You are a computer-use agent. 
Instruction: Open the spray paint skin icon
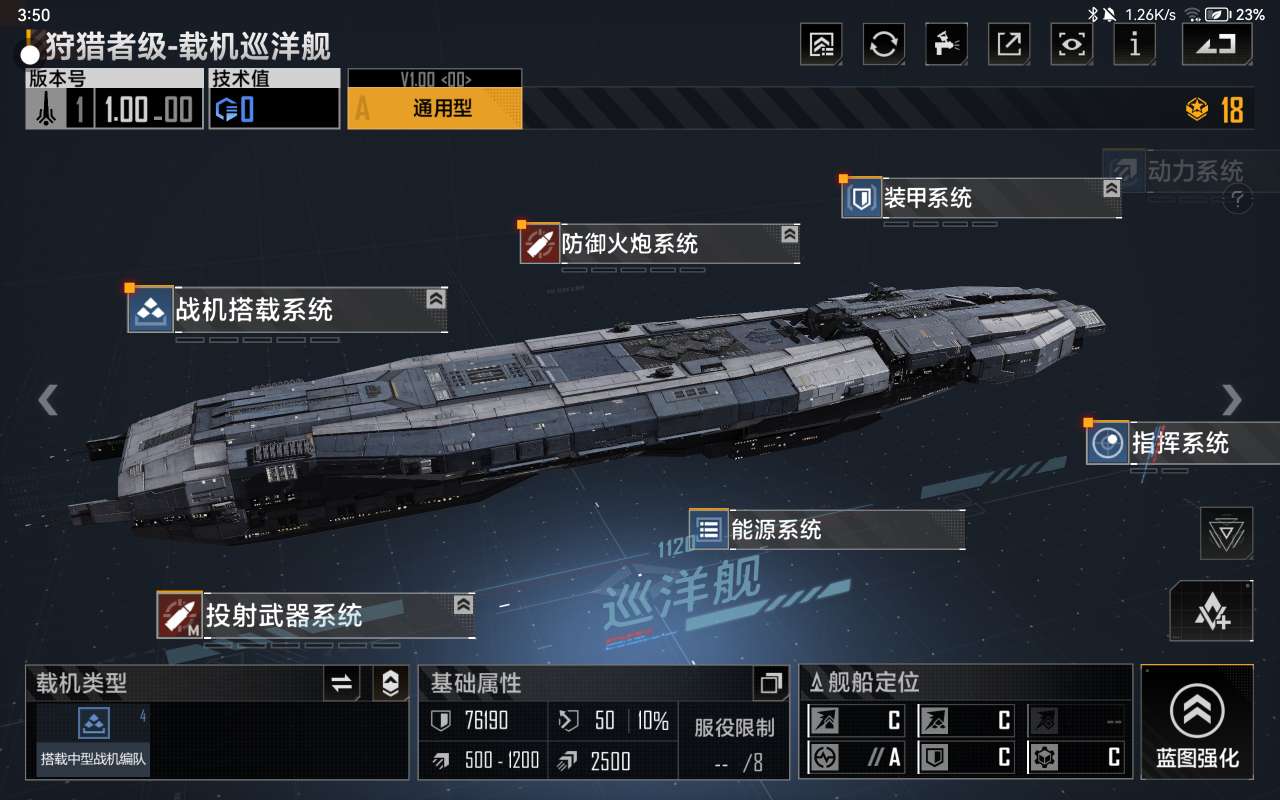tap(945, 44)
